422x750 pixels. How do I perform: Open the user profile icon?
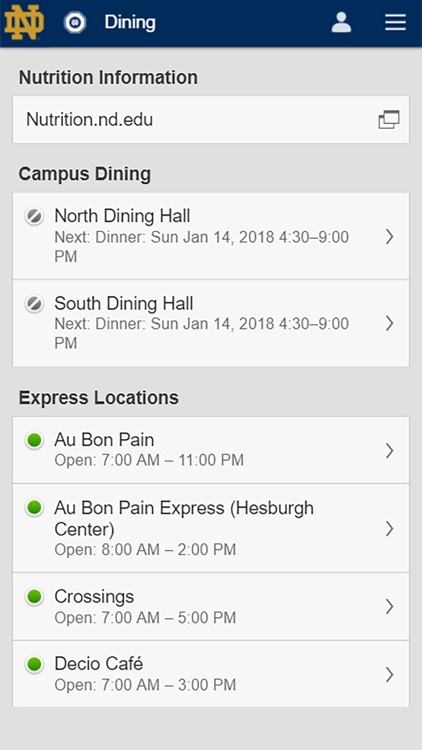coord(341,22)
